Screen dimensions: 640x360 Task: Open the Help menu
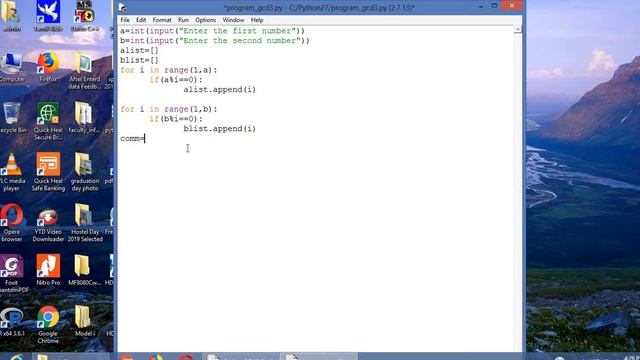(257, 20)
